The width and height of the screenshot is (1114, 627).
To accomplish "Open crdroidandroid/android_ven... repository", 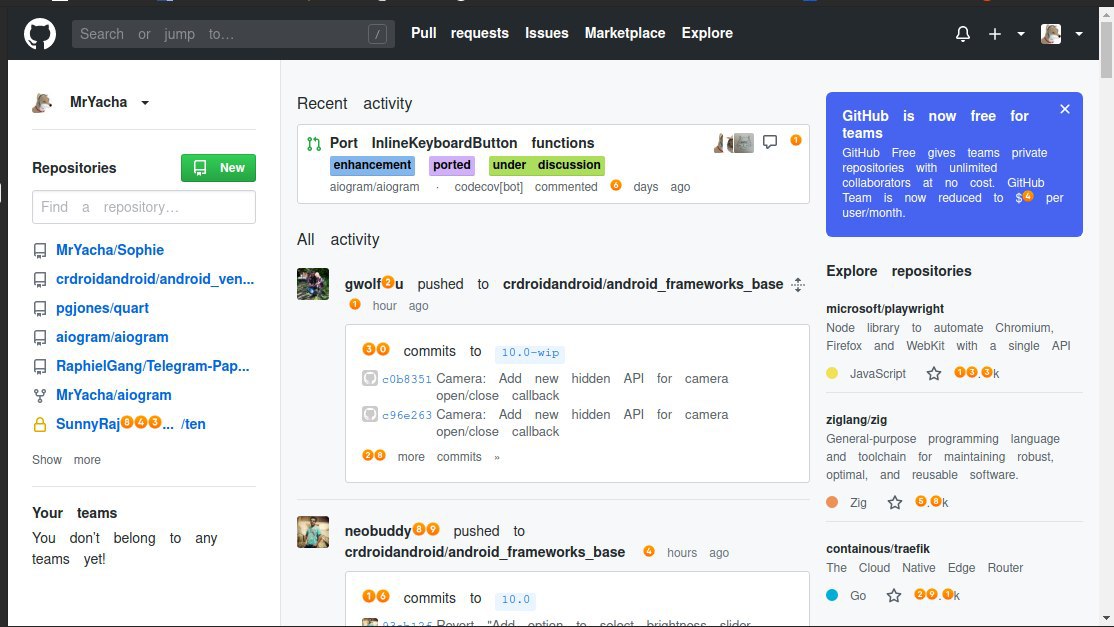I will pos(155,279).
